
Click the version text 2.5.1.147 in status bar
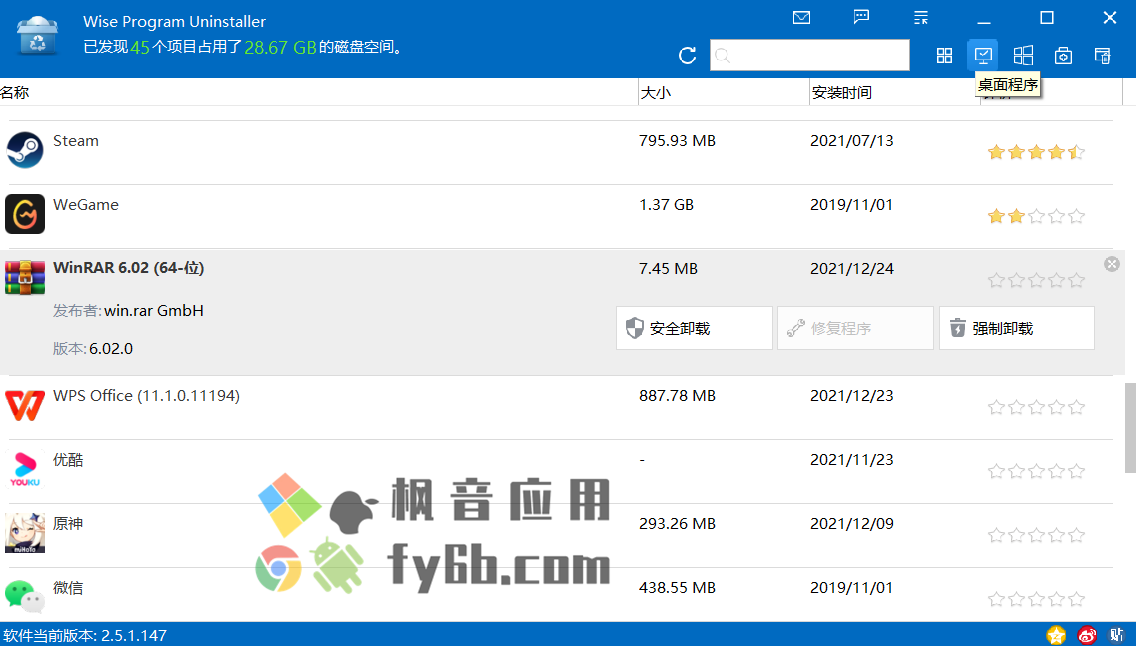pyautogui.click(x=133, y=636)
